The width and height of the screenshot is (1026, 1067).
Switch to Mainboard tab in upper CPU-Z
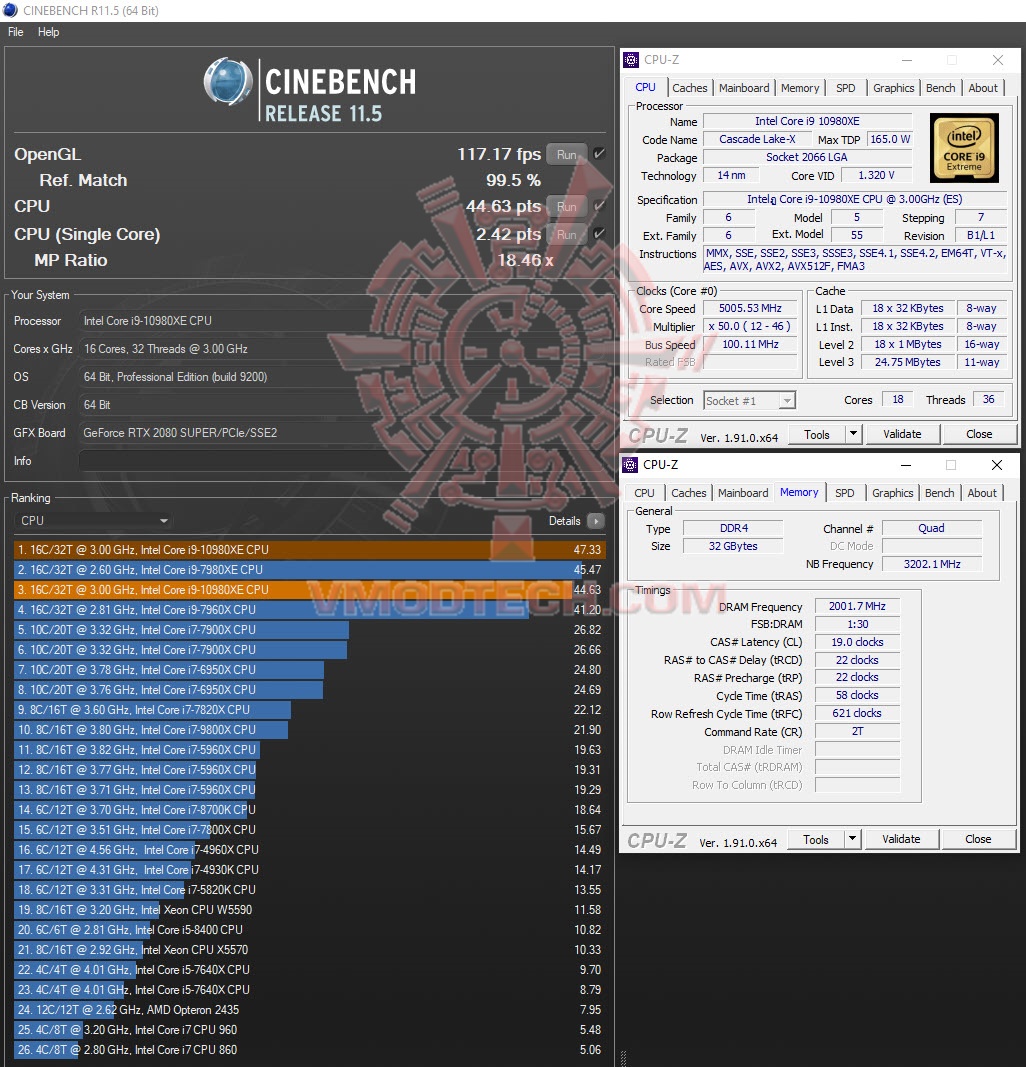pos(744,88)
